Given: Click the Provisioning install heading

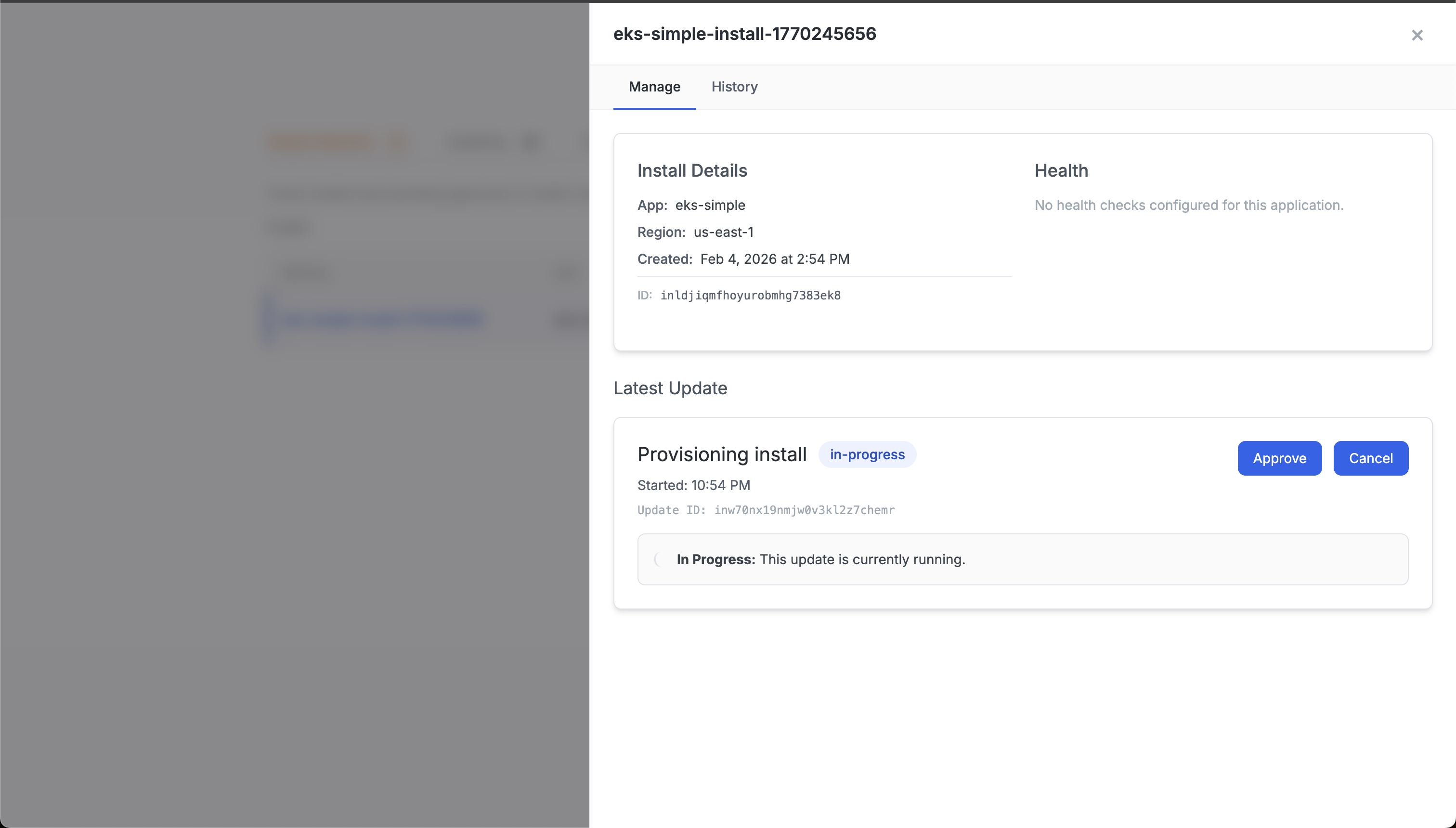Looking at the screenshot, I should [722, 454].
